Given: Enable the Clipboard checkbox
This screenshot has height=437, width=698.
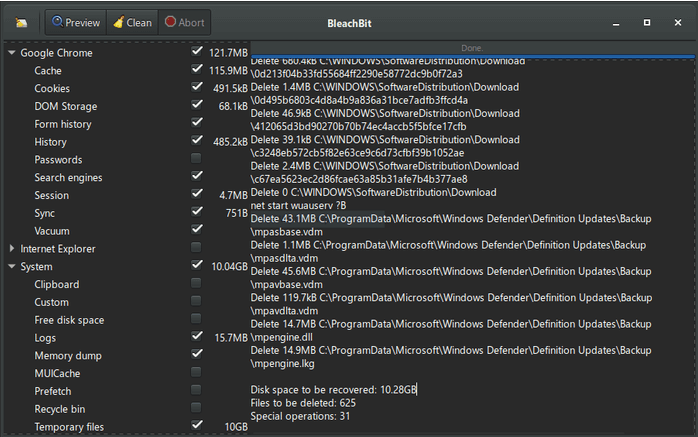Looking at the screenshot, I should coord(196,283).
